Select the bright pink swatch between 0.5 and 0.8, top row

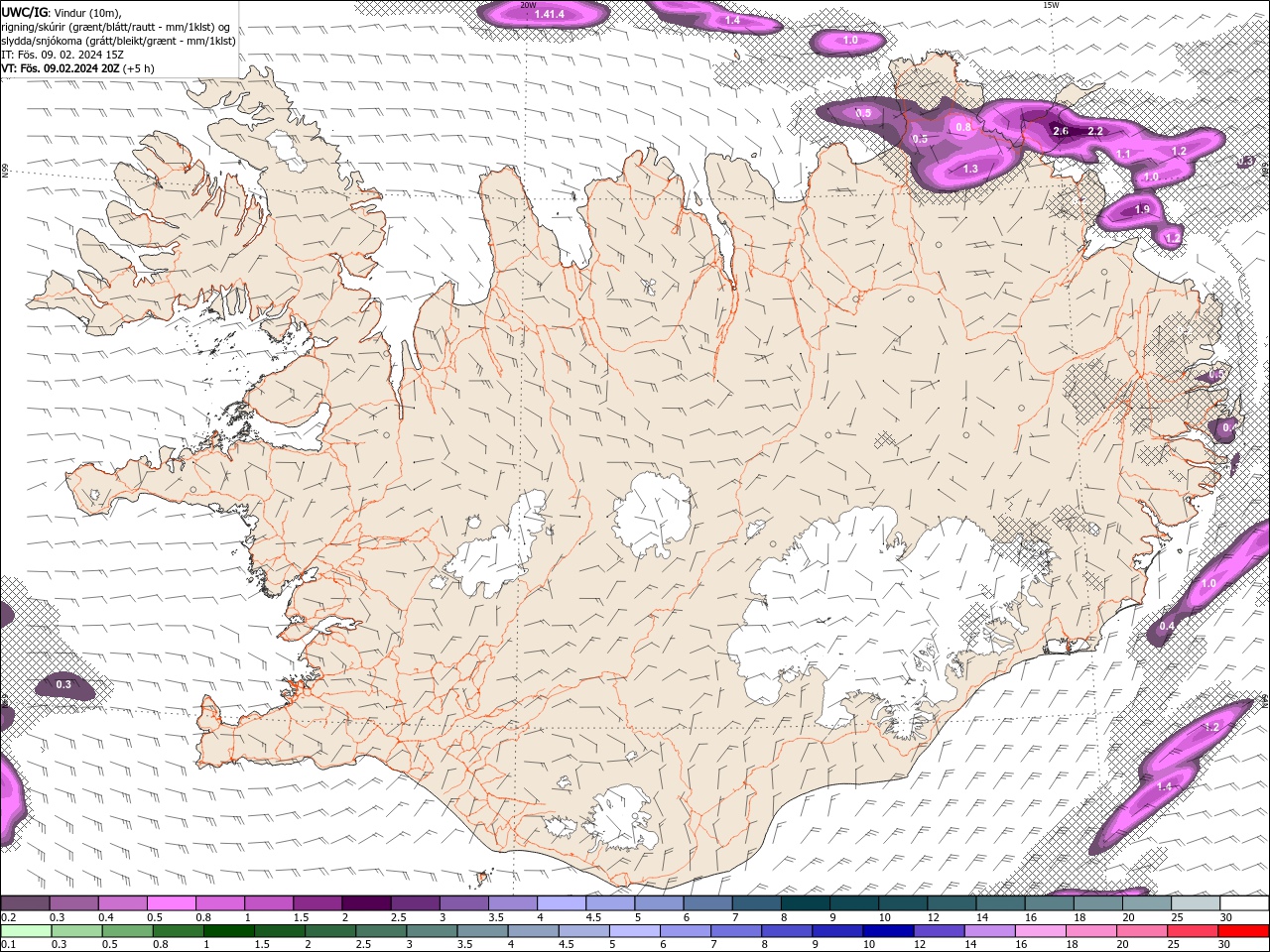[x=171, y=903]
